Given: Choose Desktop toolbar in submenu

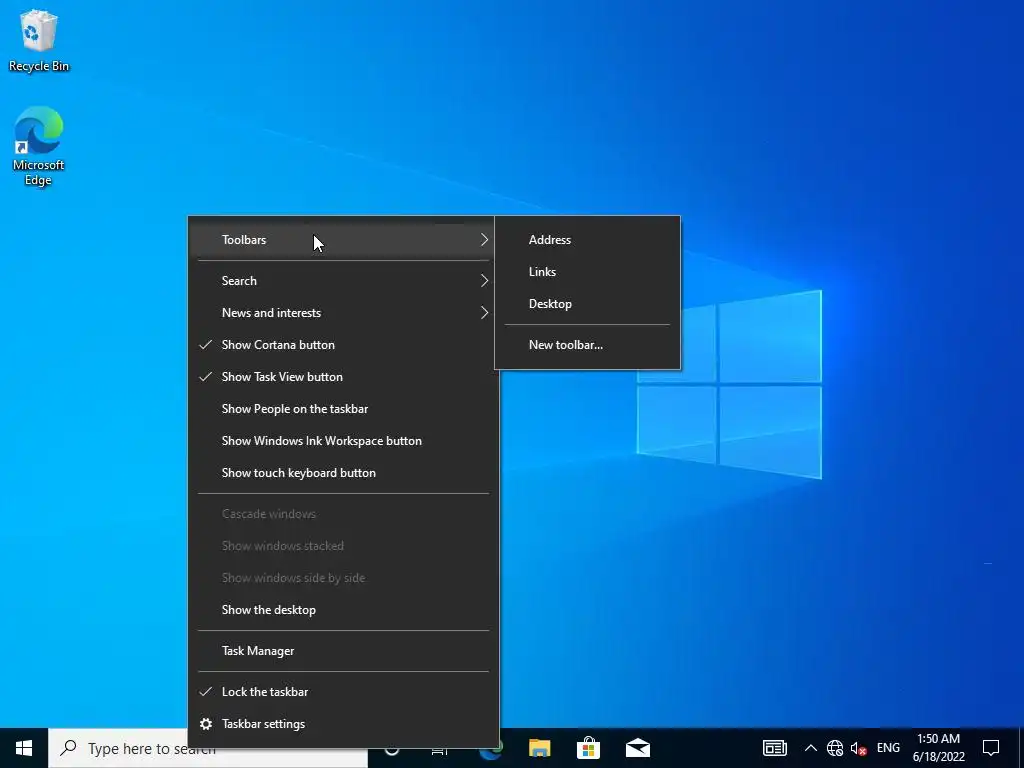Looking at the screenshot, I should [588, 304].
